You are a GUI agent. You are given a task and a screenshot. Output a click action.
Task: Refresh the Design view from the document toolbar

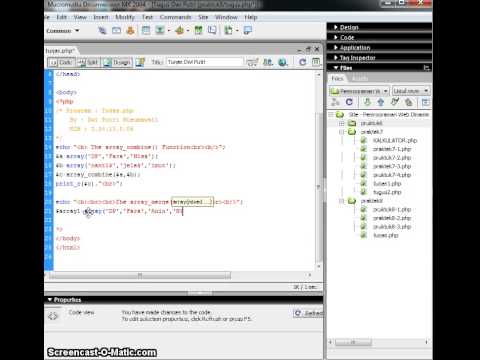[303, 62]
